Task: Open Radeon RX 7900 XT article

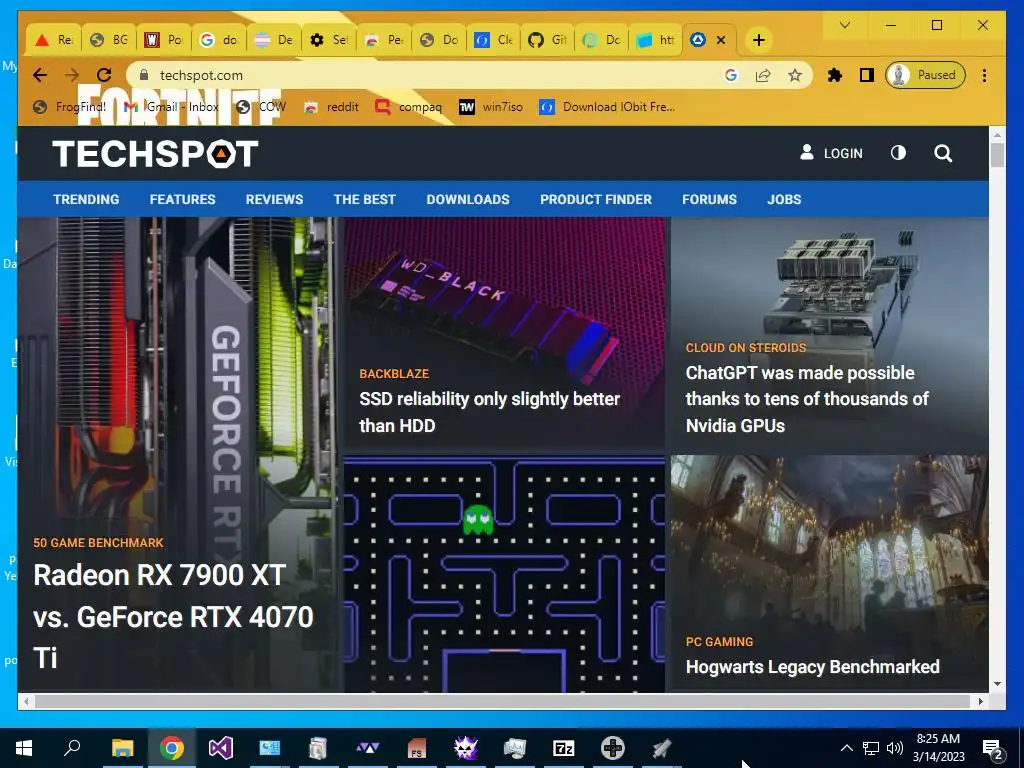Action: 173,616
